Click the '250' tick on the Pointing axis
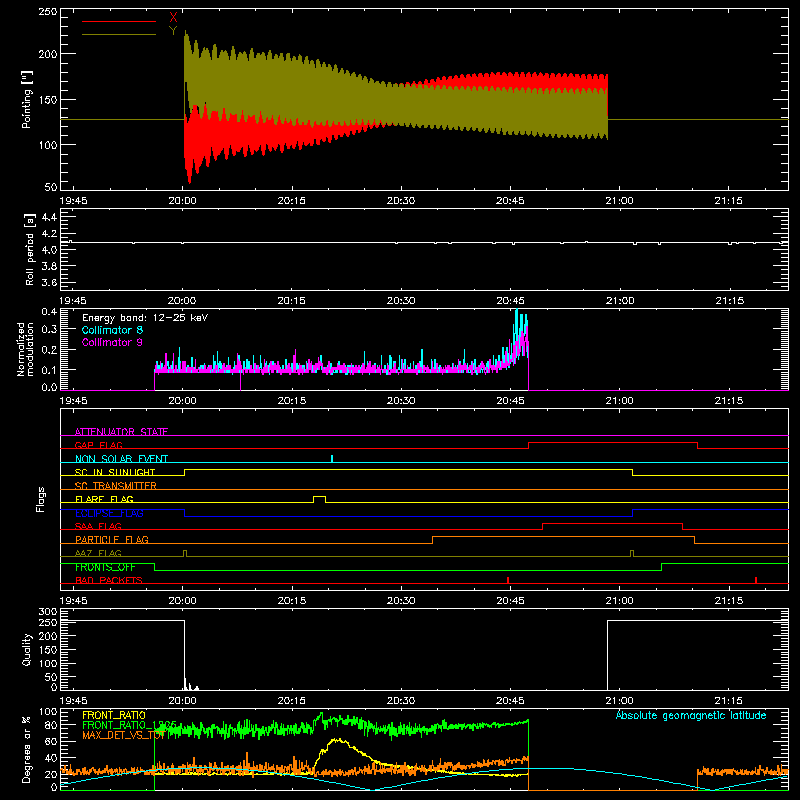 click(47, 11)
